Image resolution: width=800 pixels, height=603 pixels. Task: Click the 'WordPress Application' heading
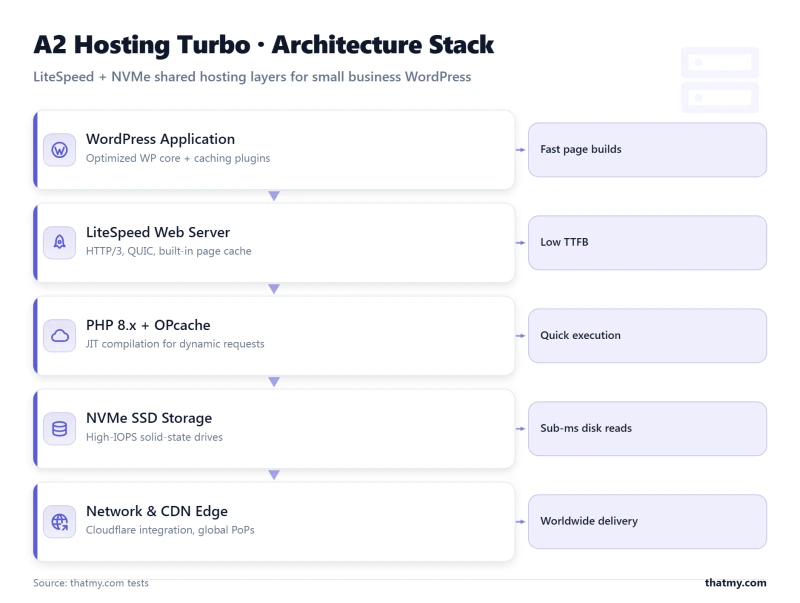[x=160, y=139]
